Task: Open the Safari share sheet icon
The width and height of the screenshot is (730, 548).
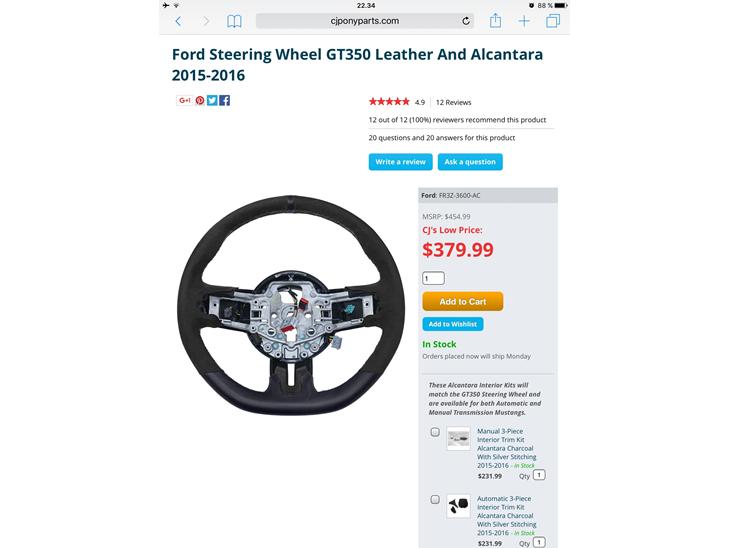Action: tap(495, 20)
